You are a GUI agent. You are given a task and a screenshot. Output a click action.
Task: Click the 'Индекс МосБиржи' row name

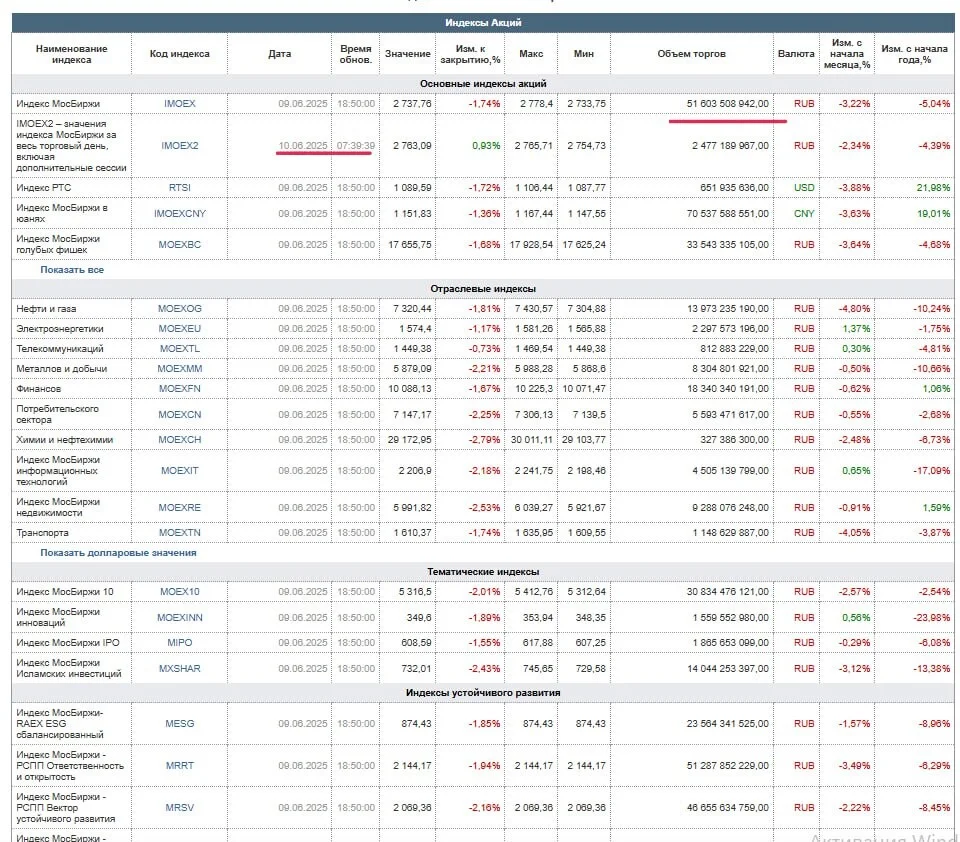58,103
